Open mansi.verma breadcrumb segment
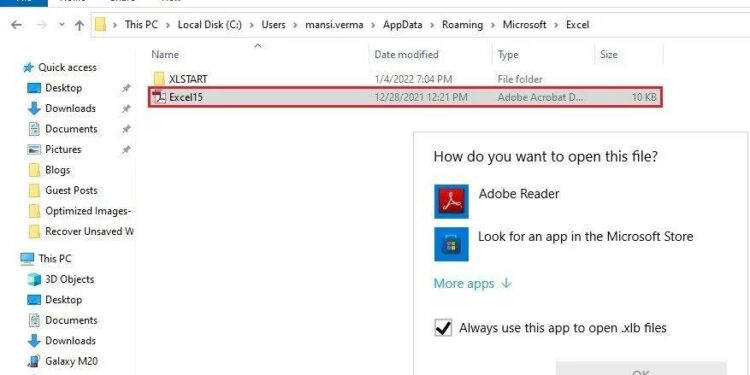 point(334,24)
